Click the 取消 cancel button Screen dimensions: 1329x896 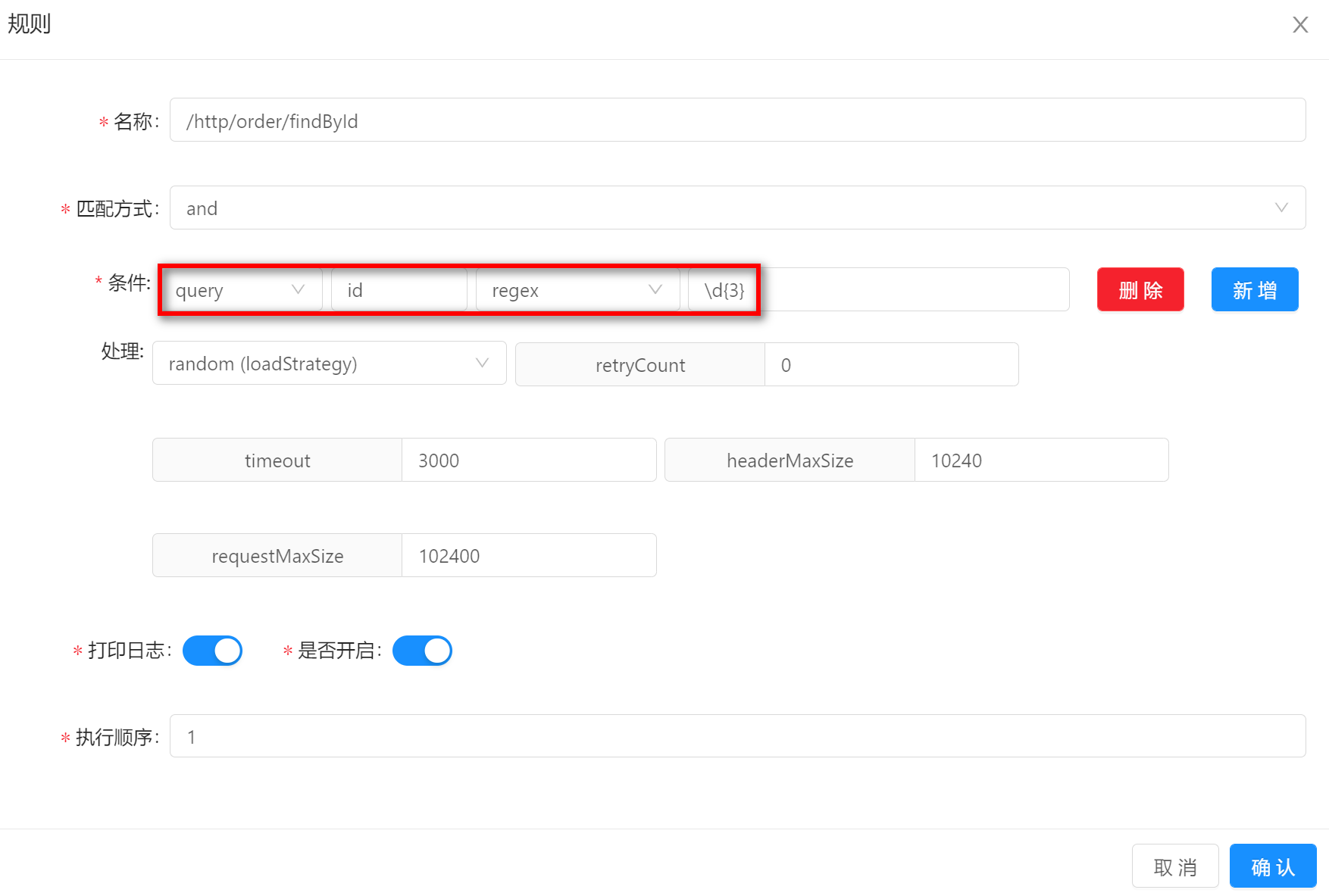pyautogui.click(x=1174, y=866)
